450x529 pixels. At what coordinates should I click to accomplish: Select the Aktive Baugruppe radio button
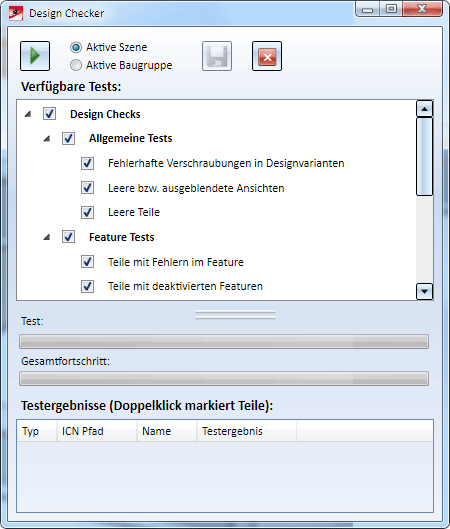(76, 65)
